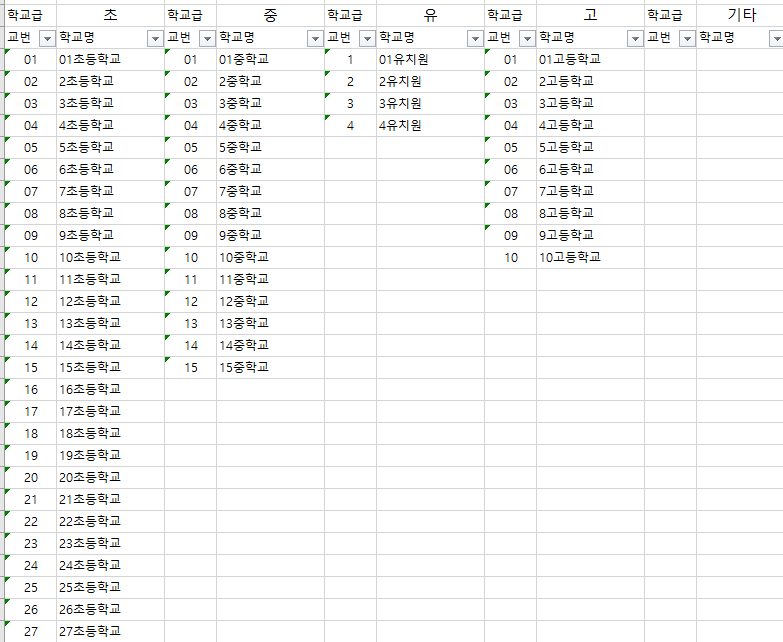Image resolution: width=783 pixels, height=642 pixels.
Task: Select the header cell 중
Action: [270, 15]
